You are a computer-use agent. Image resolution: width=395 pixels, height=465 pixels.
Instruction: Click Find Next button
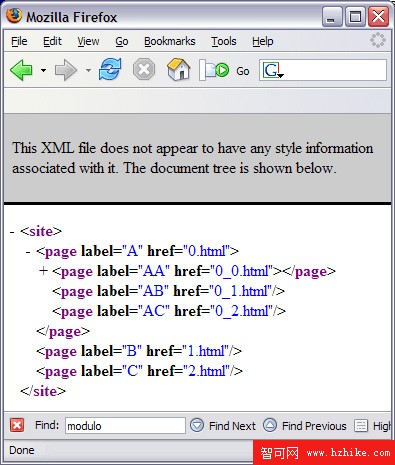[223, 426]
